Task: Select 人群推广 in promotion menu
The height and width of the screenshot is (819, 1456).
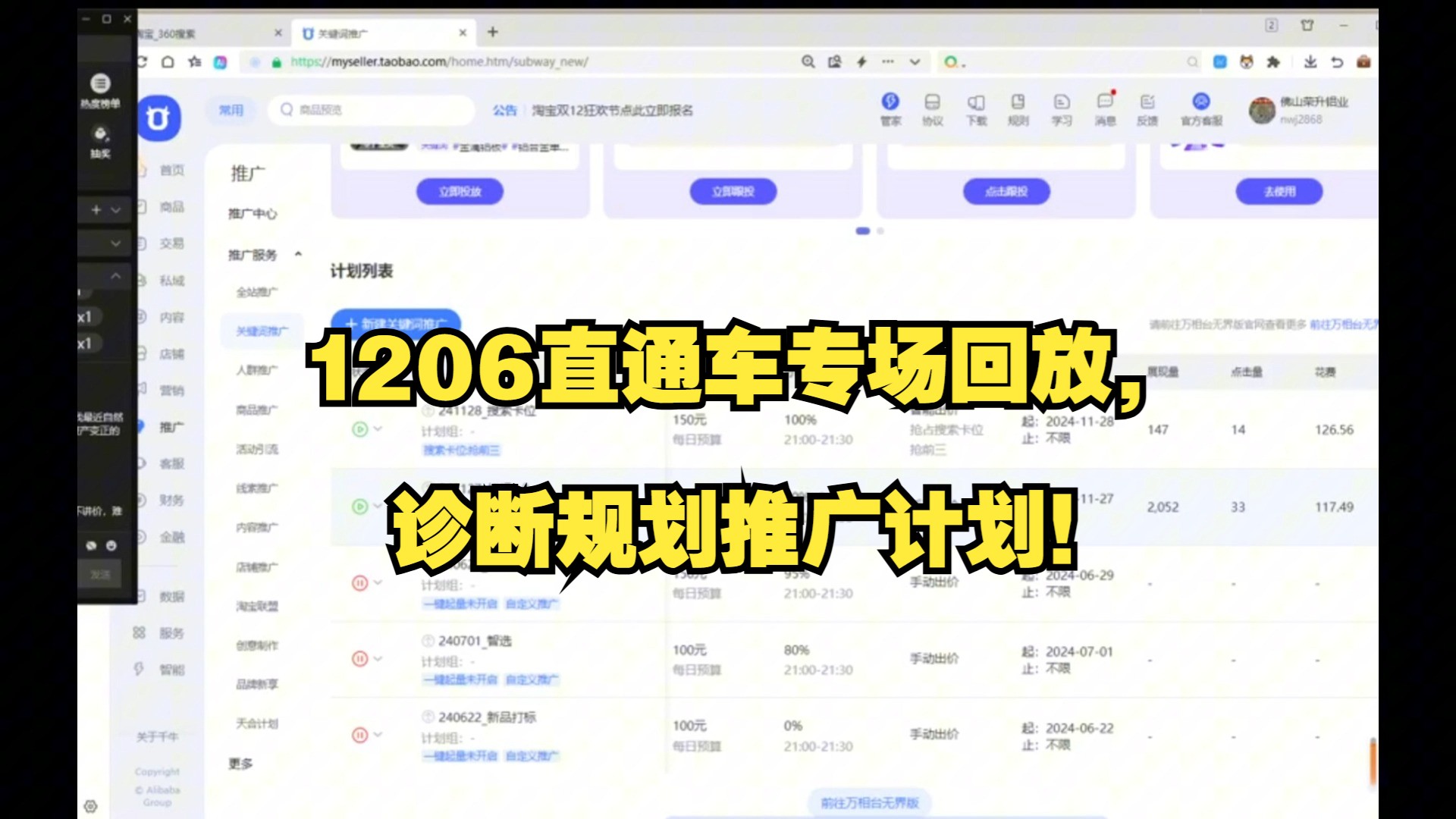Action: [257, 370]
